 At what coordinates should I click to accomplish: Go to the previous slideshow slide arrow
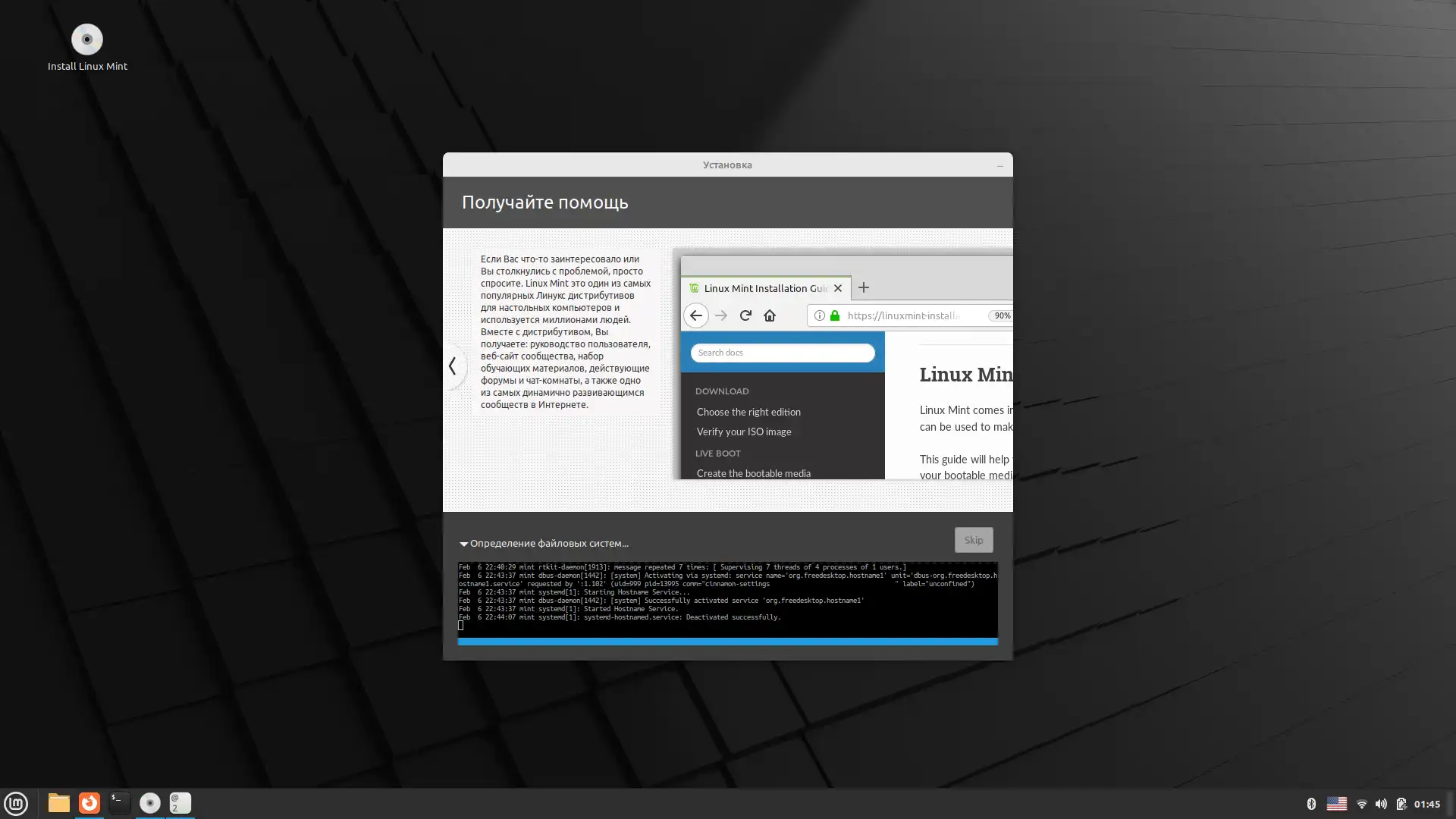coord(453,366)
